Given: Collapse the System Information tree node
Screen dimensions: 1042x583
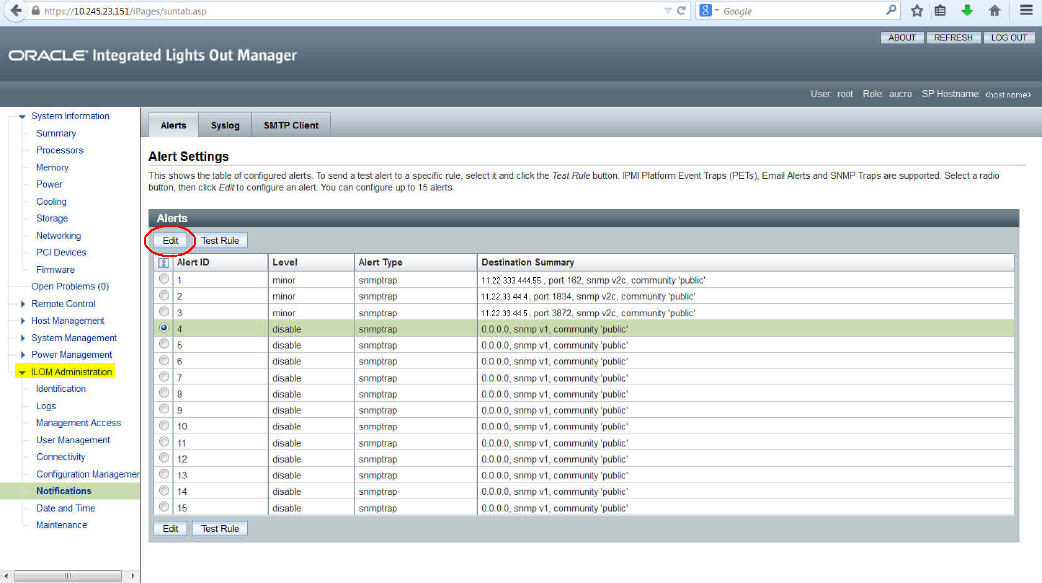Looking at the screenshot, I should point(22,116).
